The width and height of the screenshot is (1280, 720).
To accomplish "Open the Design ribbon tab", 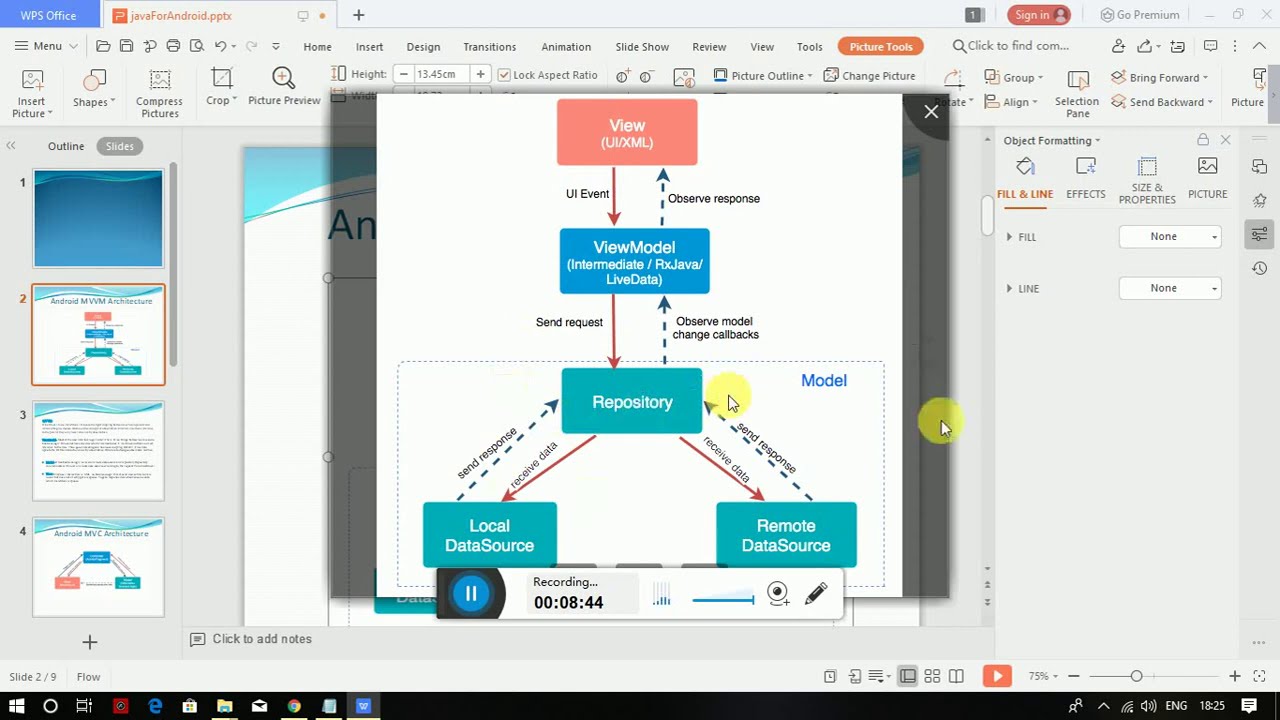I will 423,47.
